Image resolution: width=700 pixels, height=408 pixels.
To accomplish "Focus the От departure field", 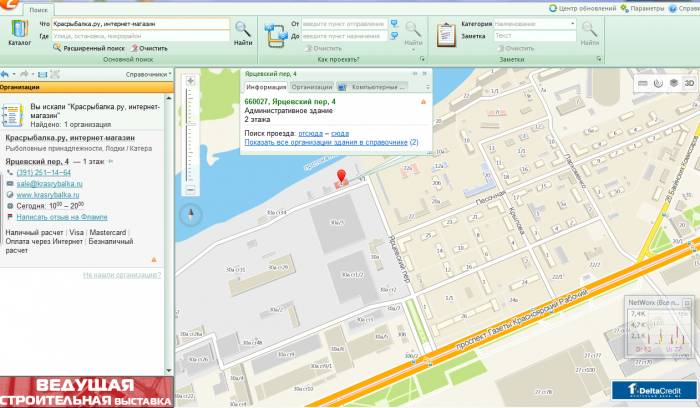I will 344,24.
